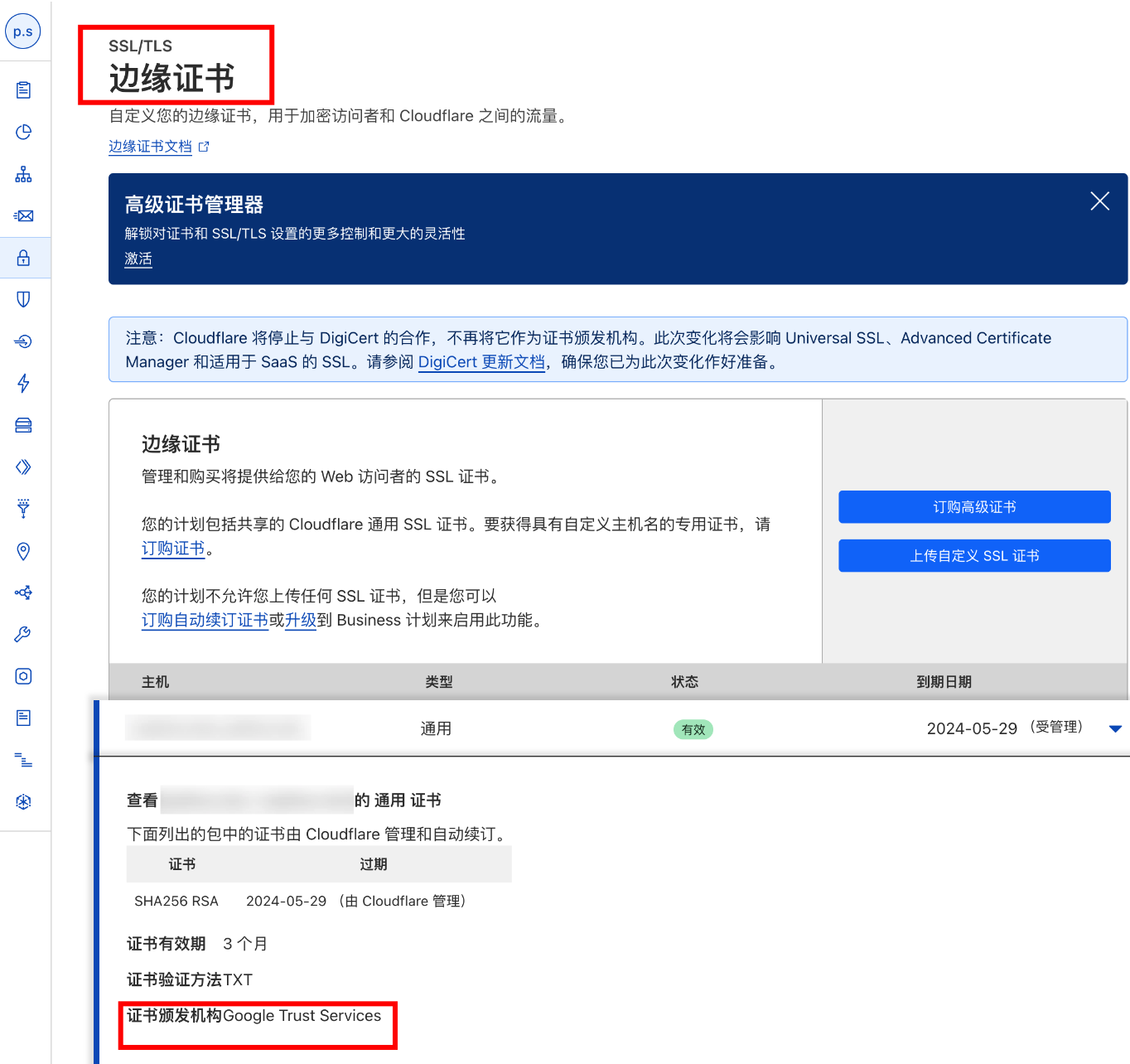
Task: Open the Overview clipboard icon
Action: (23, 90)
